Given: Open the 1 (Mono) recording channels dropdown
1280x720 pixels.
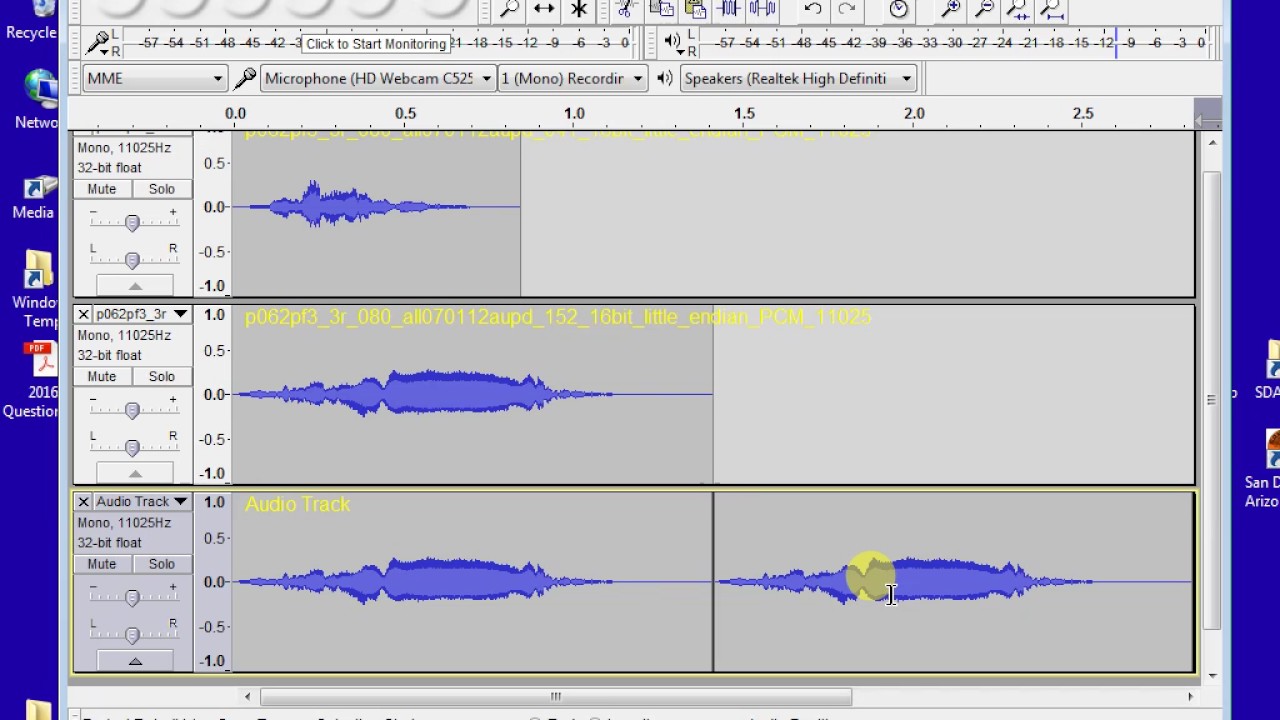Looking at the screenshot, I should pos(572,78).
